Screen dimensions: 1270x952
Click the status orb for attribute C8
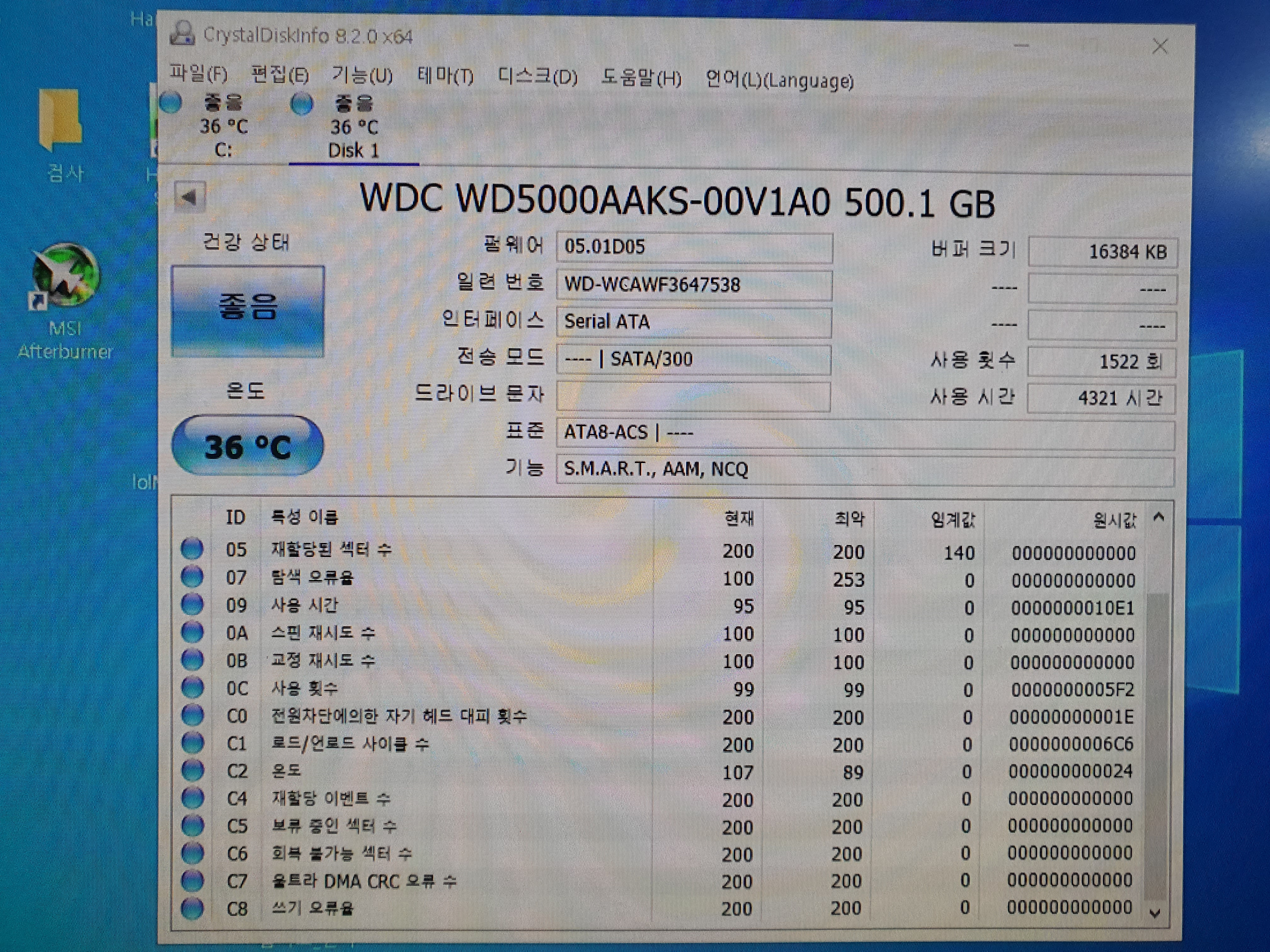point(192,908)
